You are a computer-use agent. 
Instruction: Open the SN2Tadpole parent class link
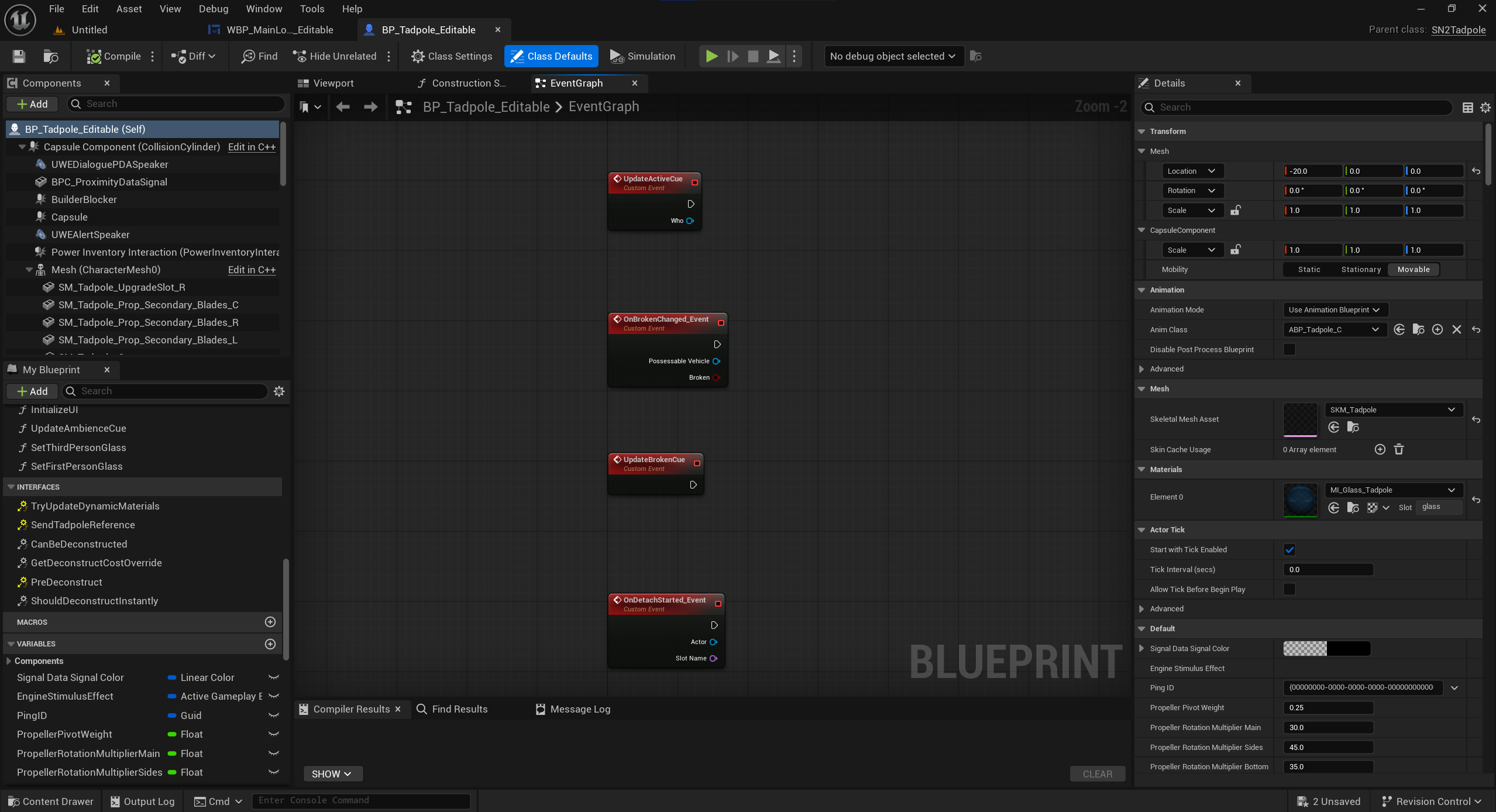pos(1459,30)
